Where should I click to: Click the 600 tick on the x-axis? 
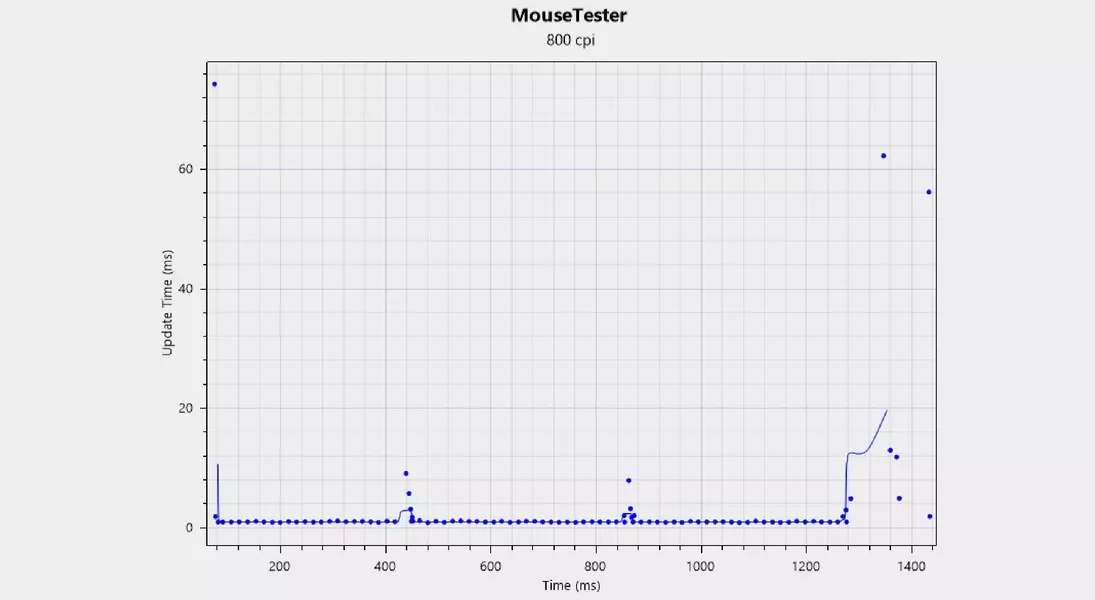point(491,565)
